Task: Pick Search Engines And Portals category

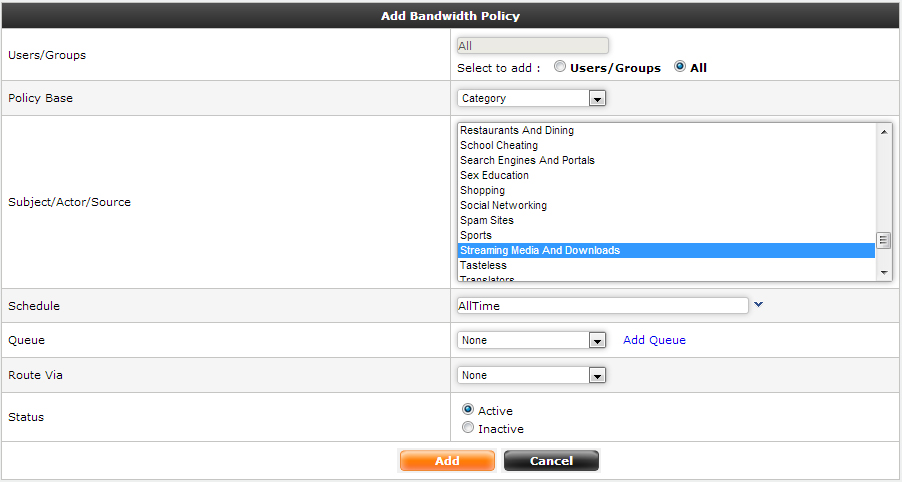Action: pyautogui.click(x=527, y=160)
